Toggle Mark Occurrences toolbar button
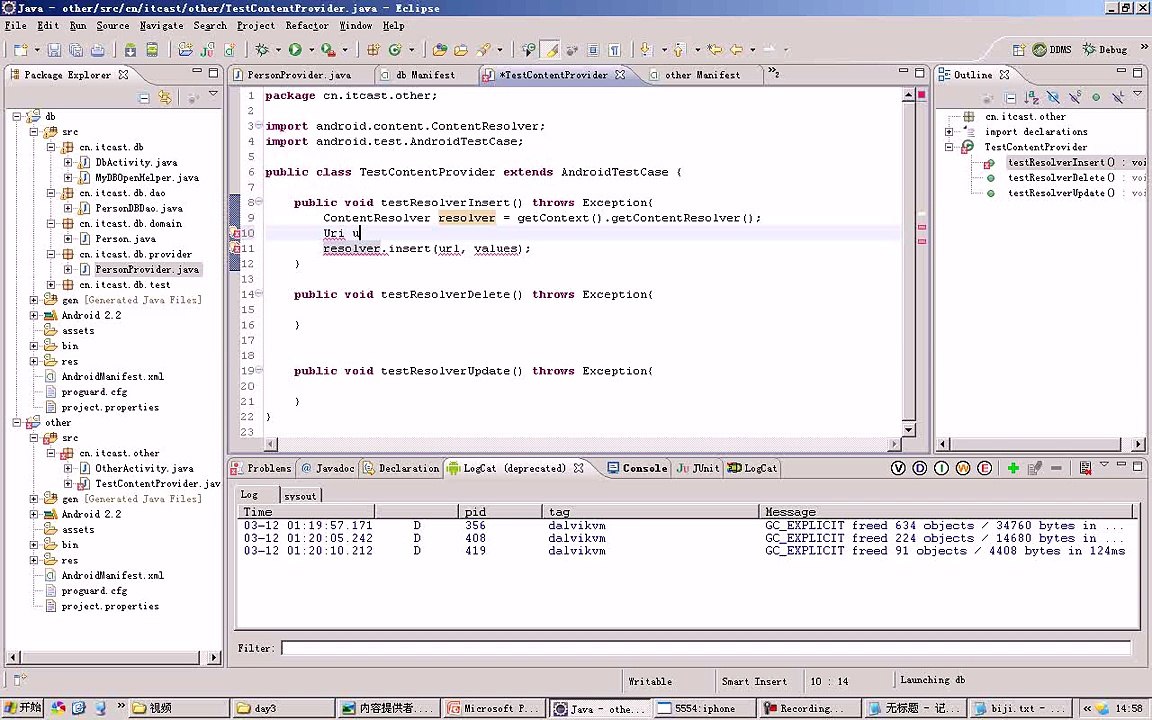Screen dimensions: 1152x720 coord(550,50)
